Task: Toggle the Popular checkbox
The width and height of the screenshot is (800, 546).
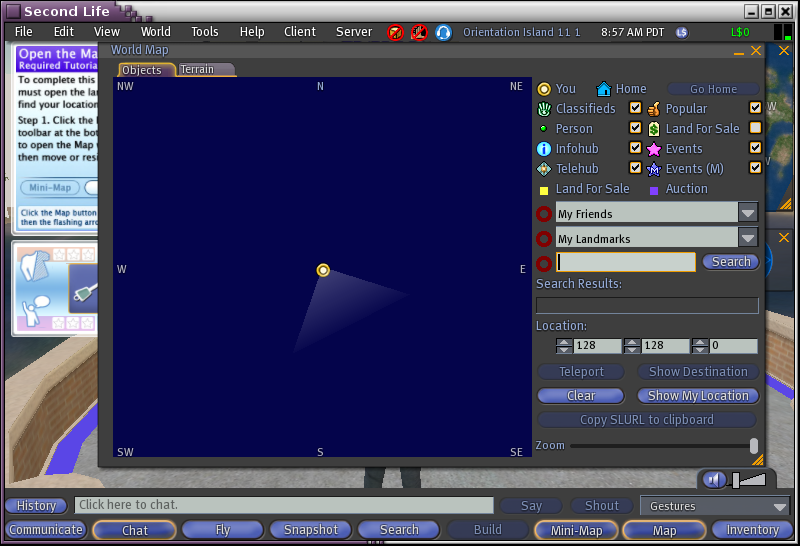Action: coord(755,108)
